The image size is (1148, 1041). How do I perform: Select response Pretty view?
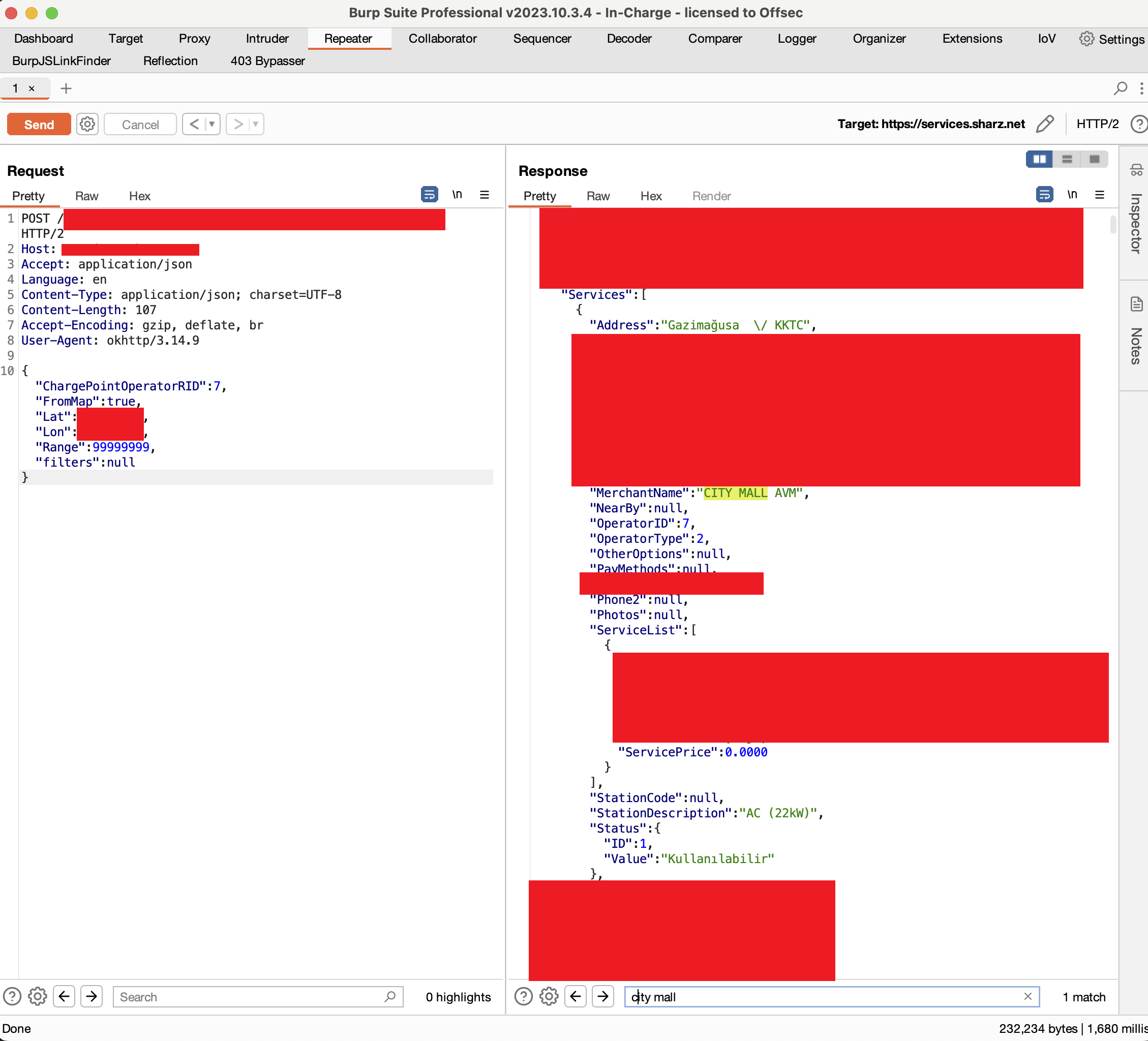pyautogui.click(x=540, y=196)
